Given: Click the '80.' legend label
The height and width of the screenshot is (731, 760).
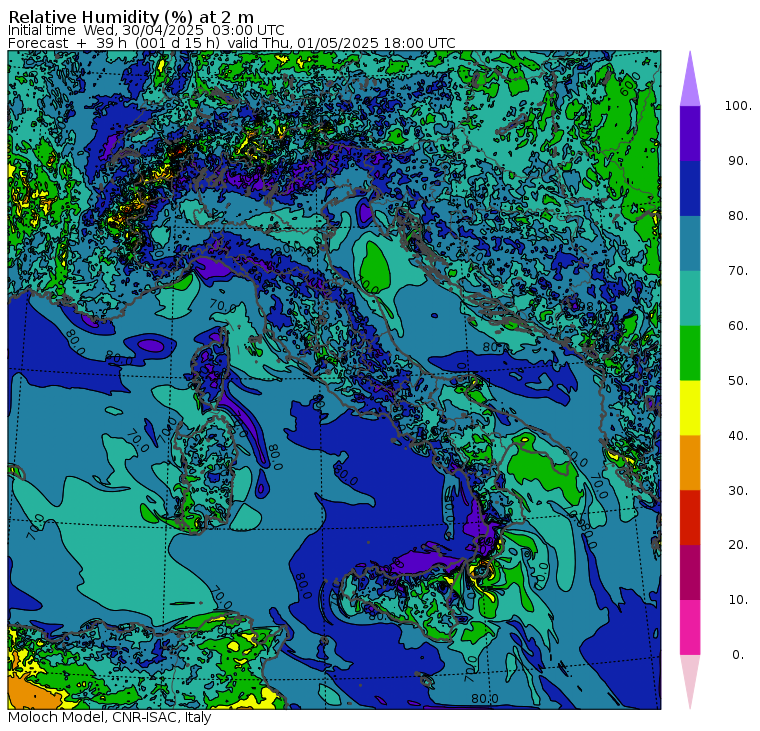Looking at the screenshot, I should 738,216.
